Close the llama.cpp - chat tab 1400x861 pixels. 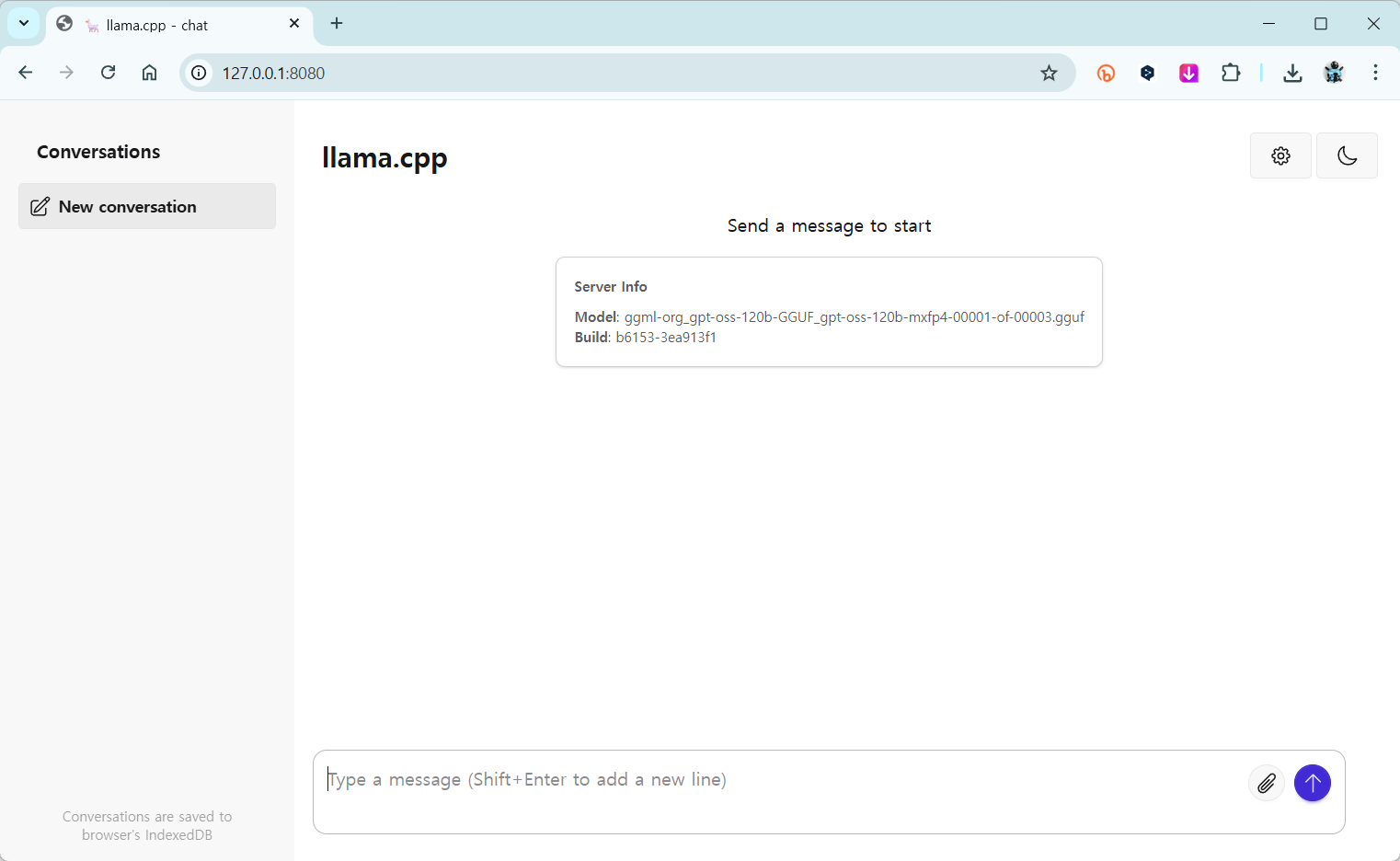294,24
